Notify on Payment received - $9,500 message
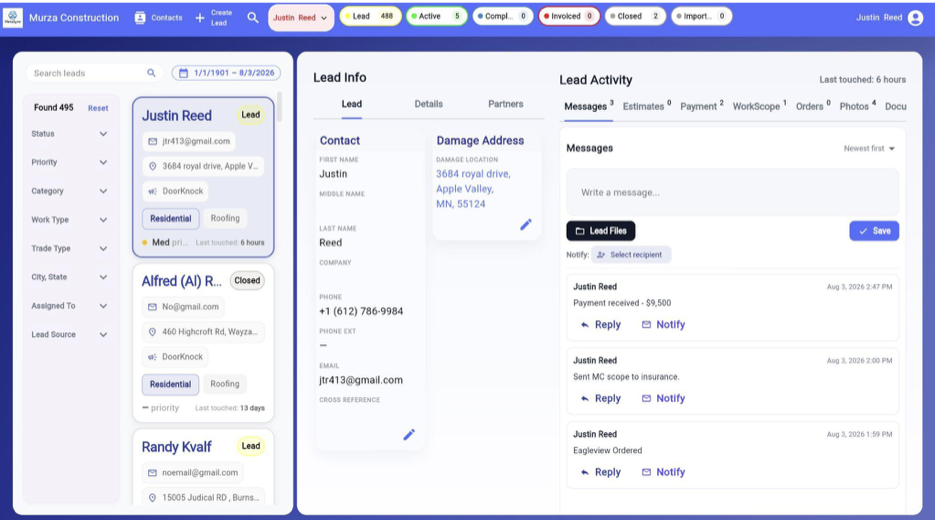 (663, 325)
